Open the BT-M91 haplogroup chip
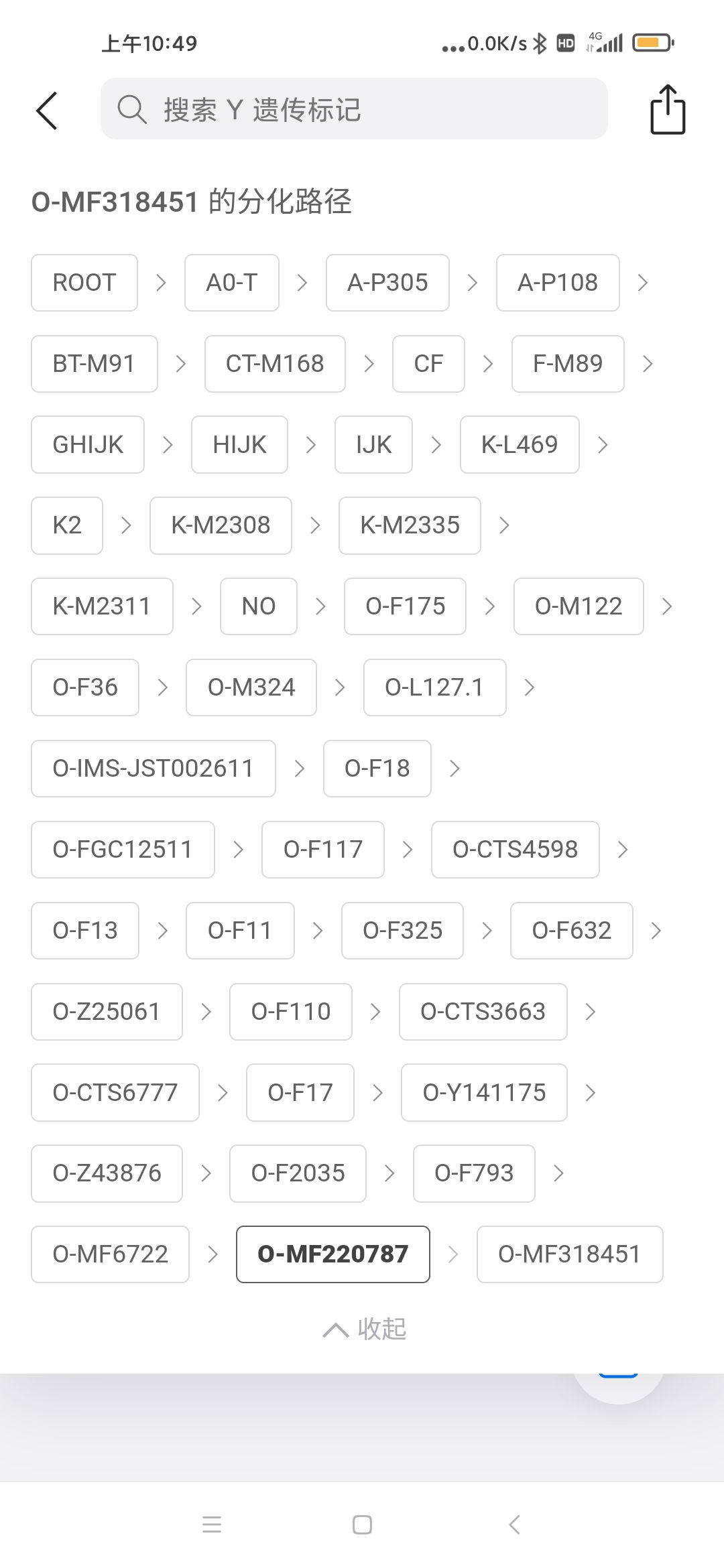 pos(94,364)
